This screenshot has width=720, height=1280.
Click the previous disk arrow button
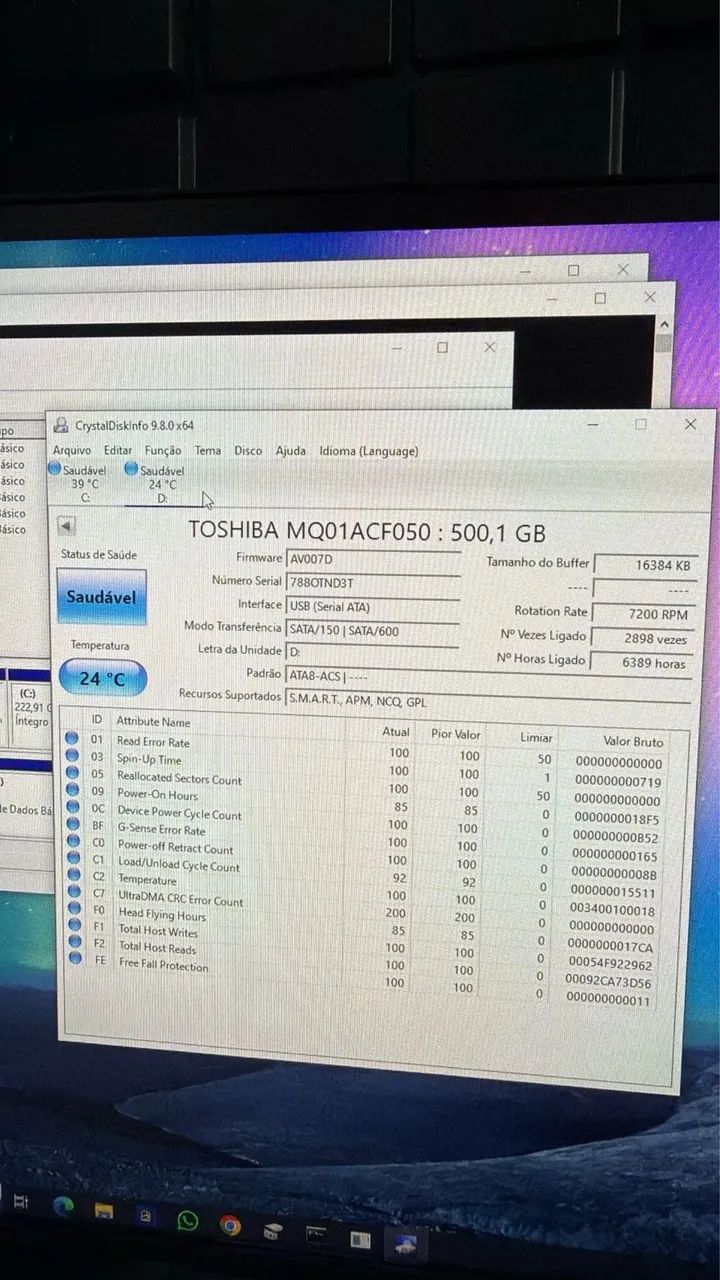pyautogui.click(x=66, y=525)
